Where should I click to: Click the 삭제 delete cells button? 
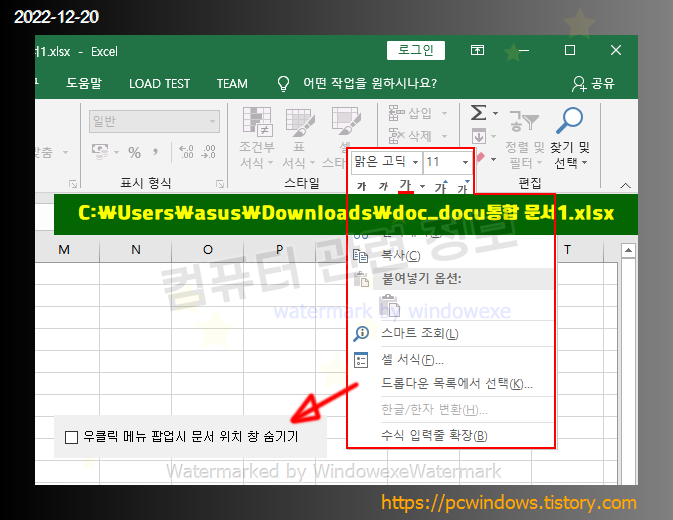pos(411,136)
